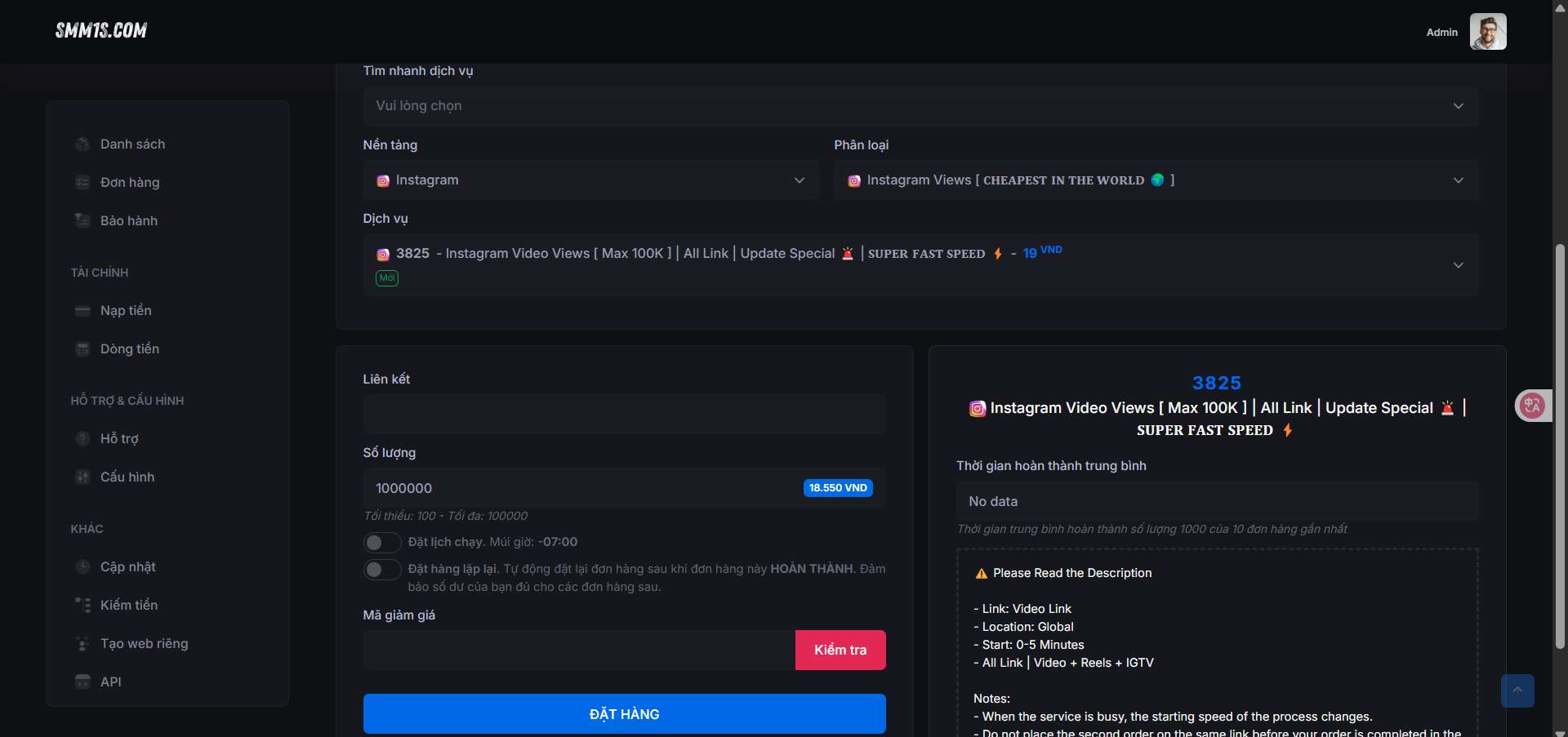Click the Start: 0-5 Minutes line
1568x737 pixels.
pos(1029,645)
